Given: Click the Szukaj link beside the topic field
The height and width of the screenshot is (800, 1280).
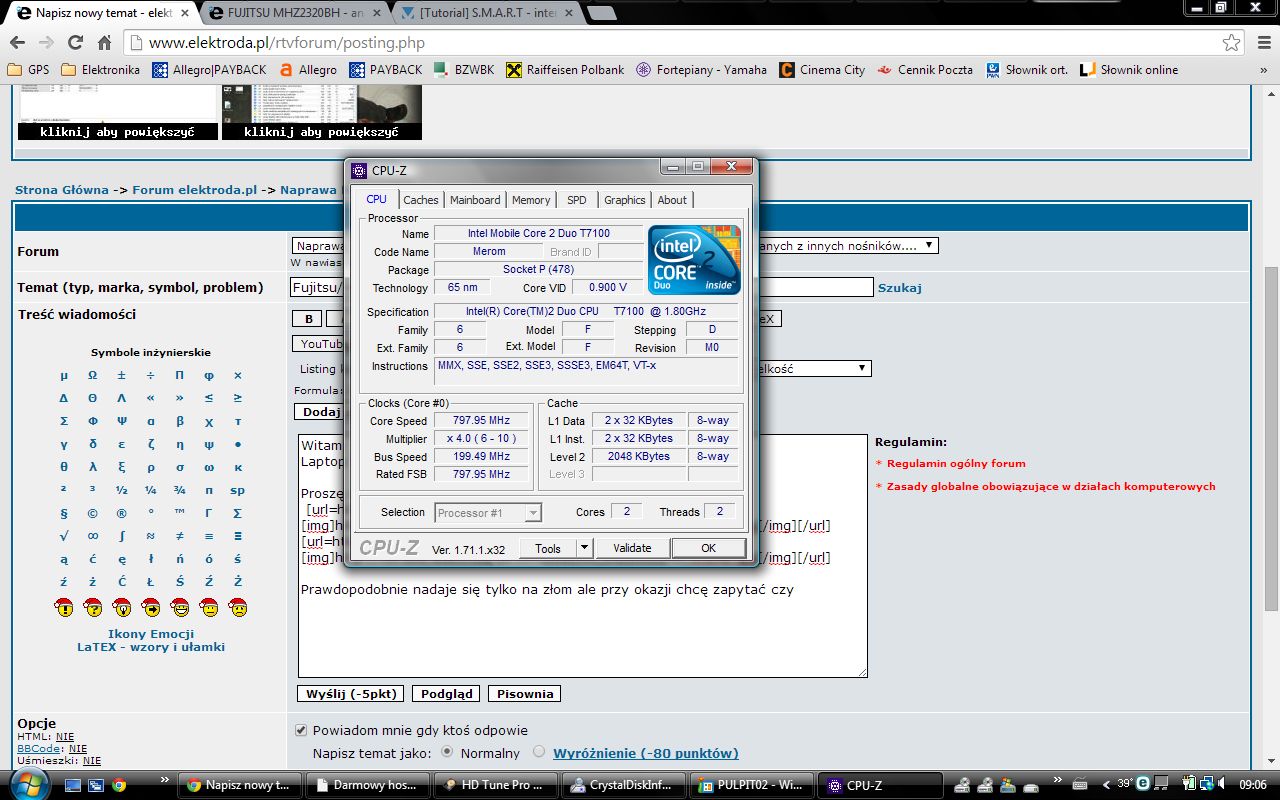Looking at the screenshot, I should click(900, 288).
